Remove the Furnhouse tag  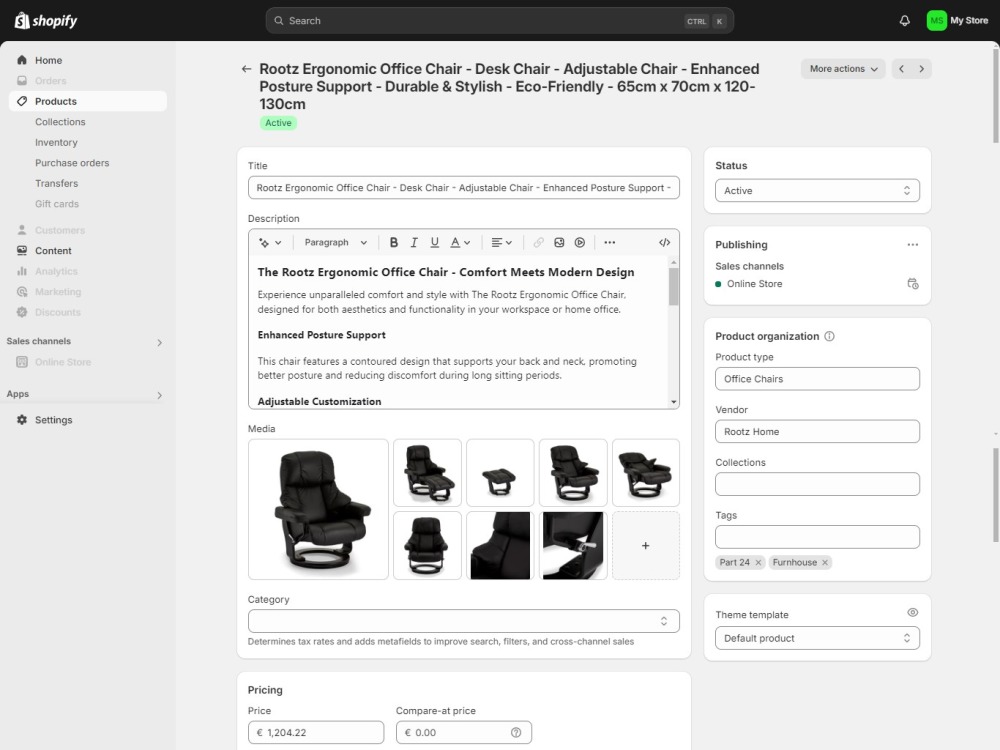tap(825, 562)
